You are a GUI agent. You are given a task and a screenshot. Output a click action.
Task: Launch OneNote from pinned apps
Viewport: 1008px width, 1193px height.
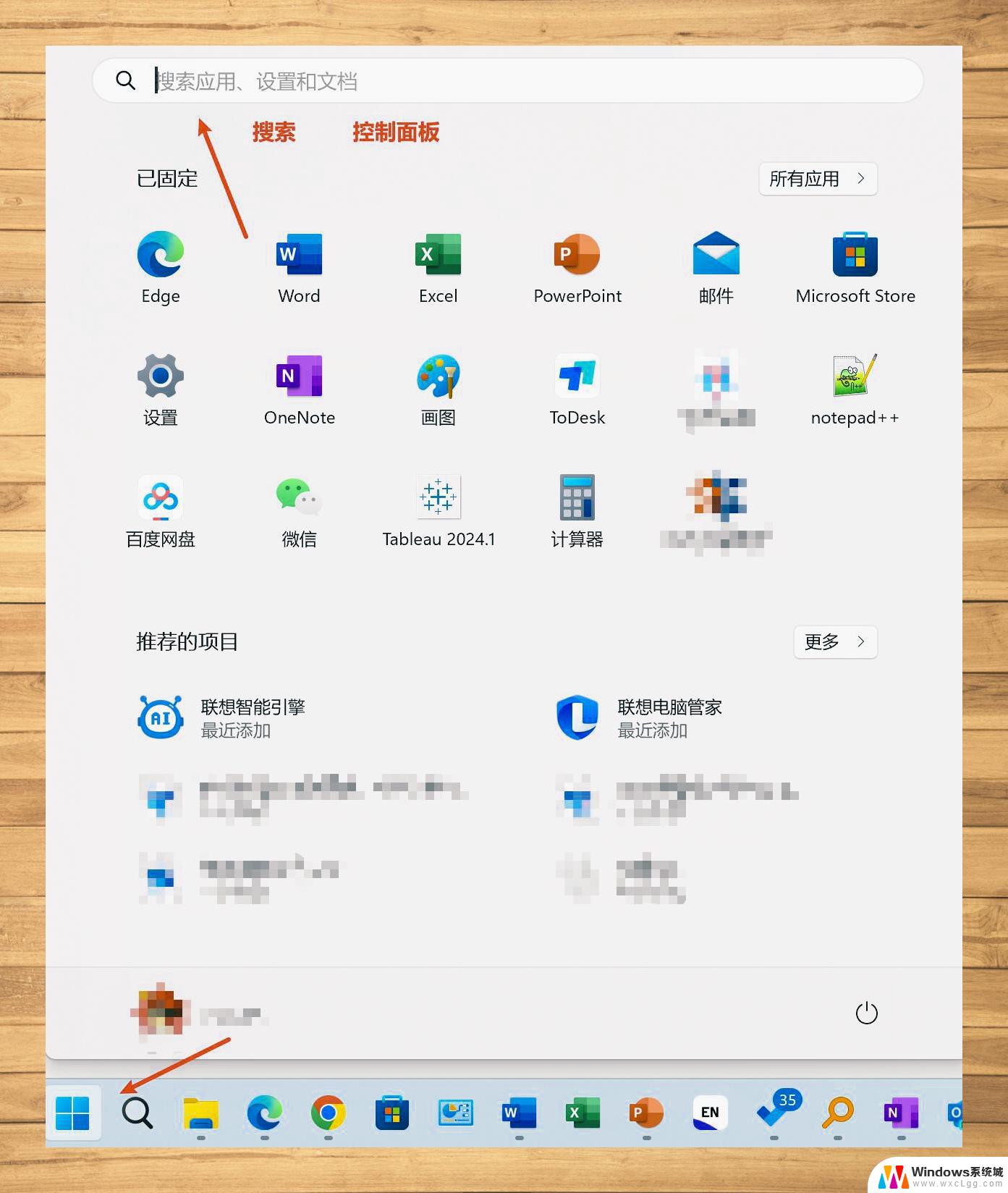299,389
